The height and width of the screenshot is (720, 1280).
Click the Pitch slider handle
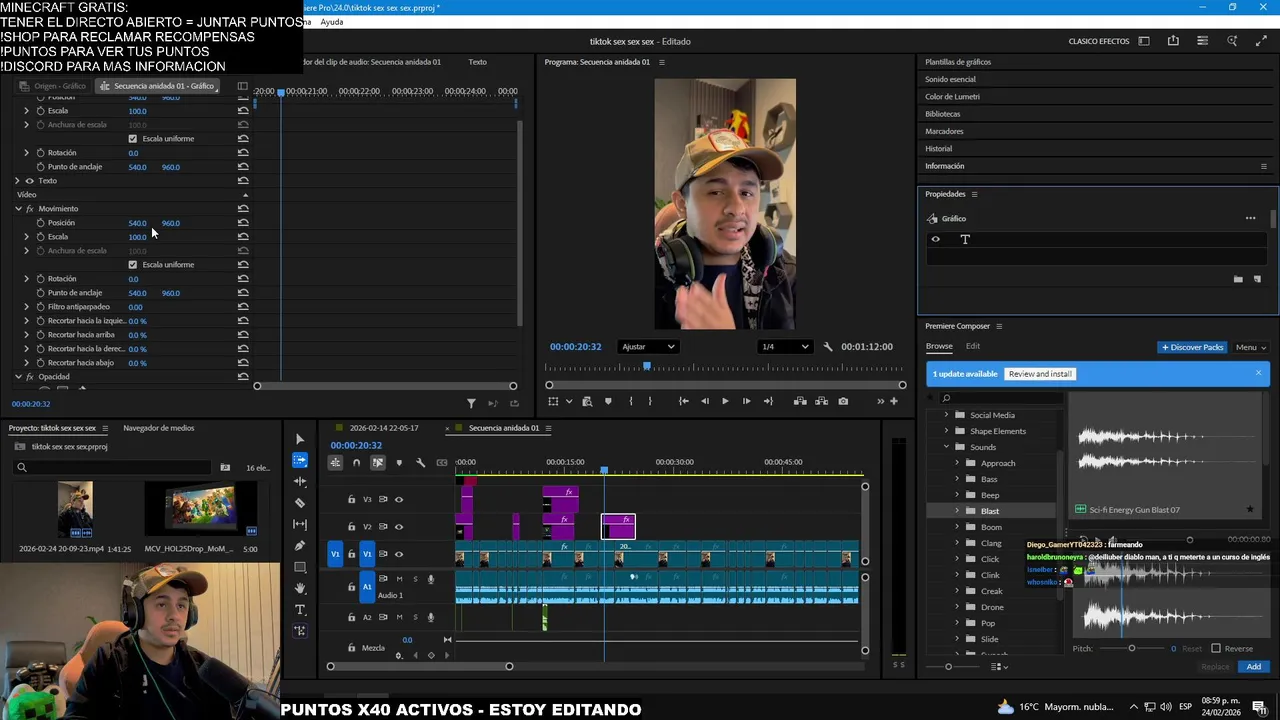click(x=1132, y=648)
